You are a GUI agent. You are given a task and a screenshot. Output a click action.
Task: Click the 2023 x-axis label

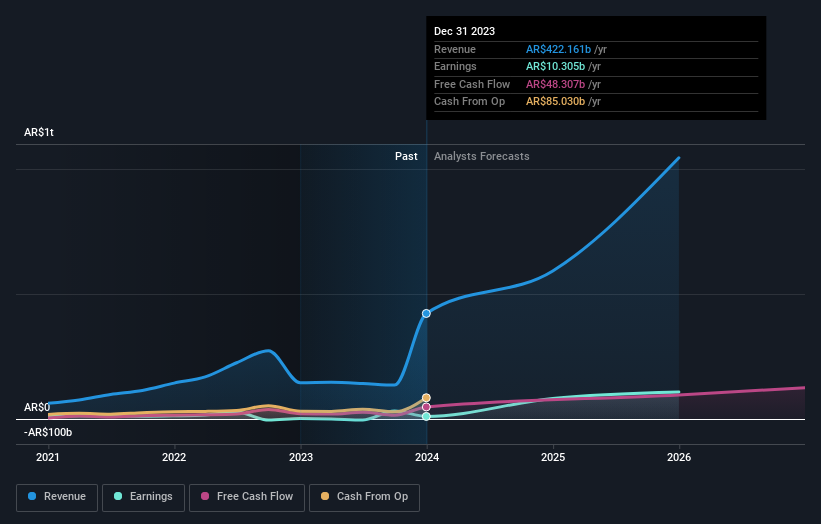point(301,457)
